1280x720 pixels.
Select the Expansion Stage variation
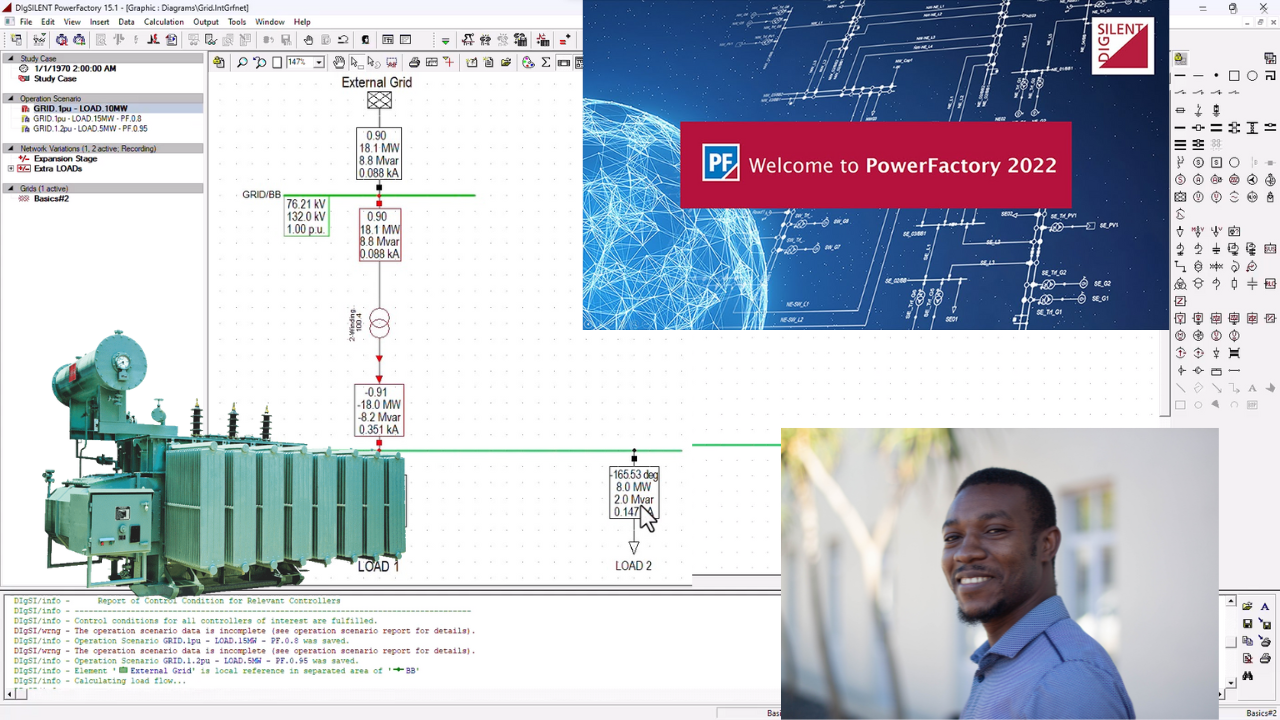(x=65, y=158)
